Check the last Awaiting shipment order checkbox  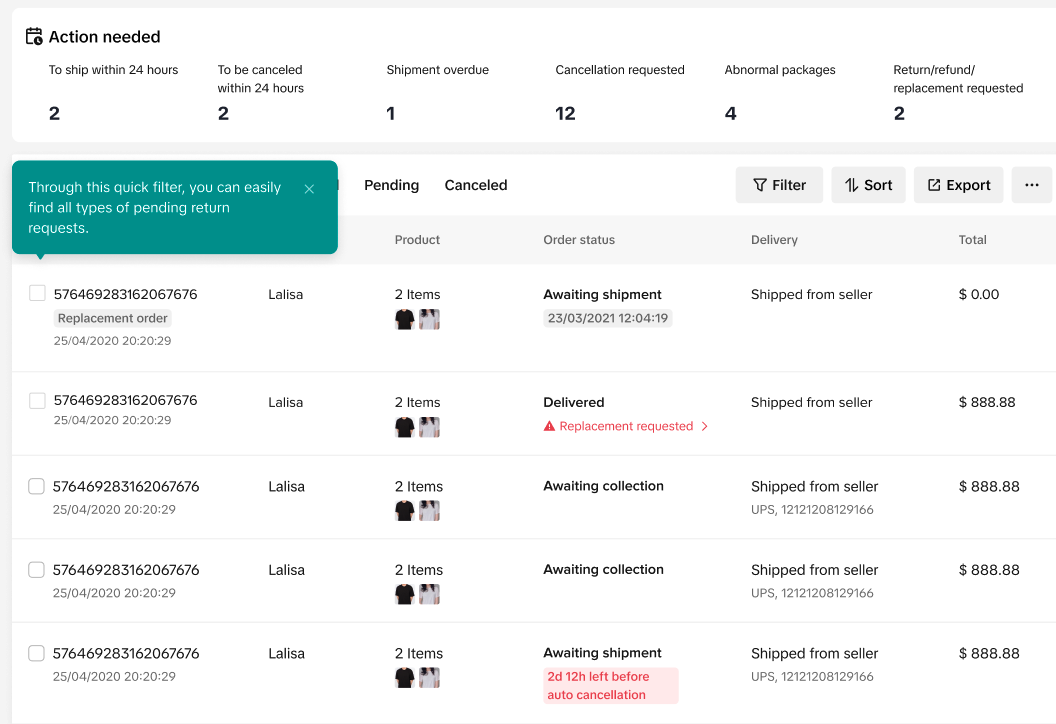pos(37,653)
